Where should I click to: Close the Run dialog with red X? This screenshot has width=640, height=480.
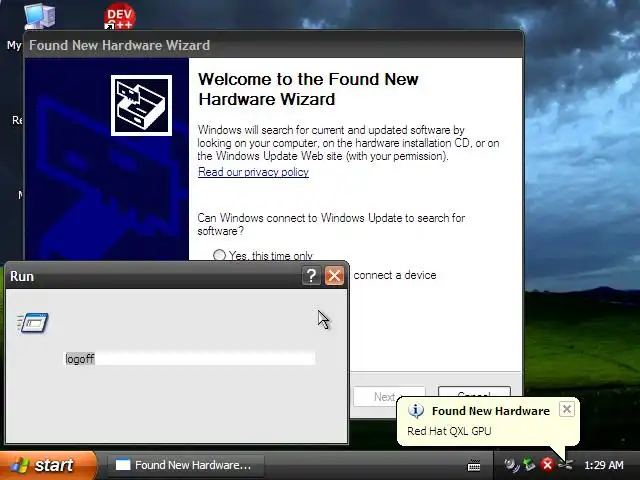[334, 276]
